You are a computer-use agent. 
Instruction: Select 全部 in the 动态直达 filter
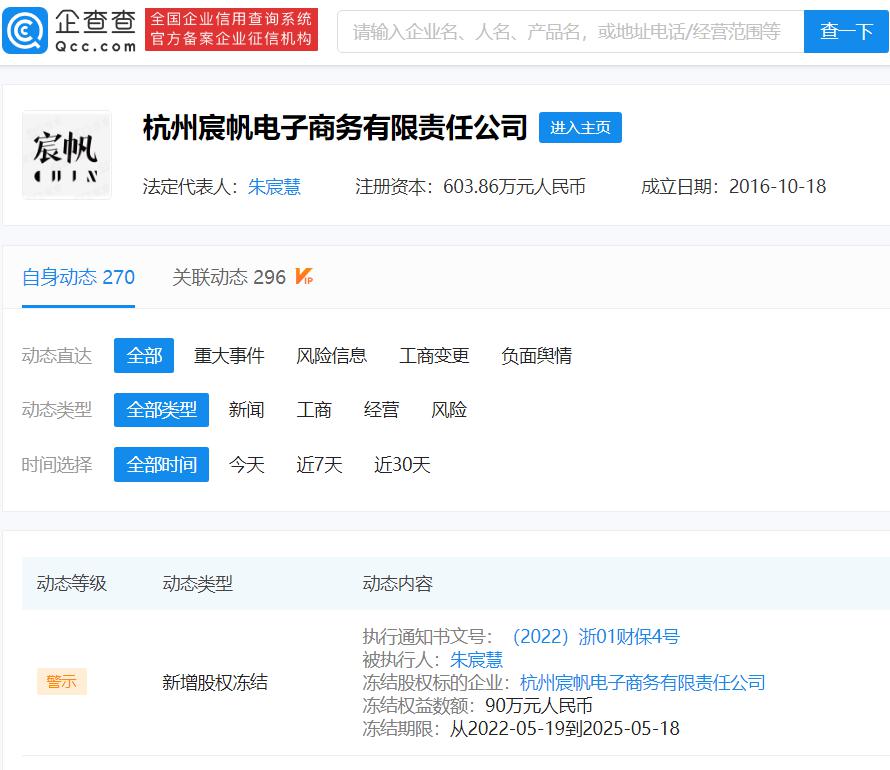point(144,356)
